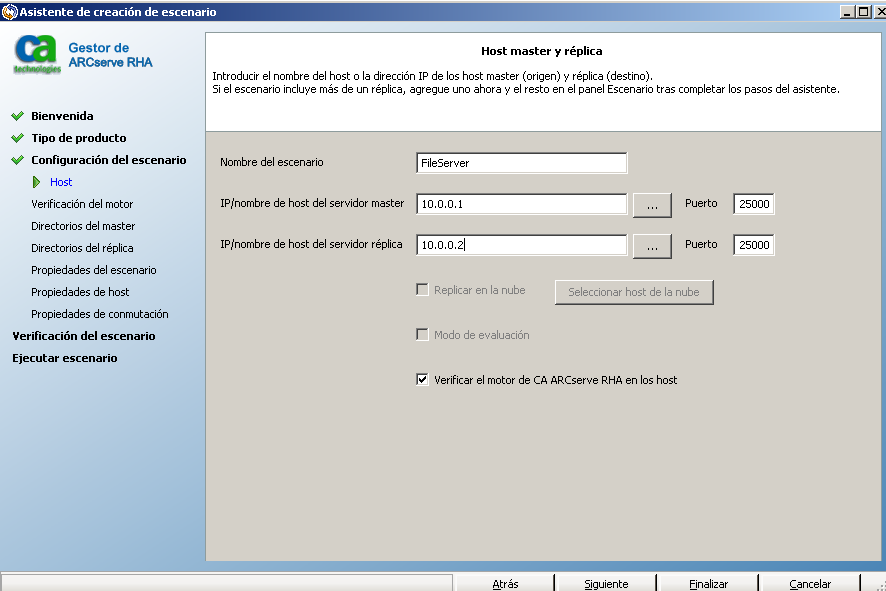Enable Replicar en la nube checkbox
The image size is (886, 591).
click(422, 290)
